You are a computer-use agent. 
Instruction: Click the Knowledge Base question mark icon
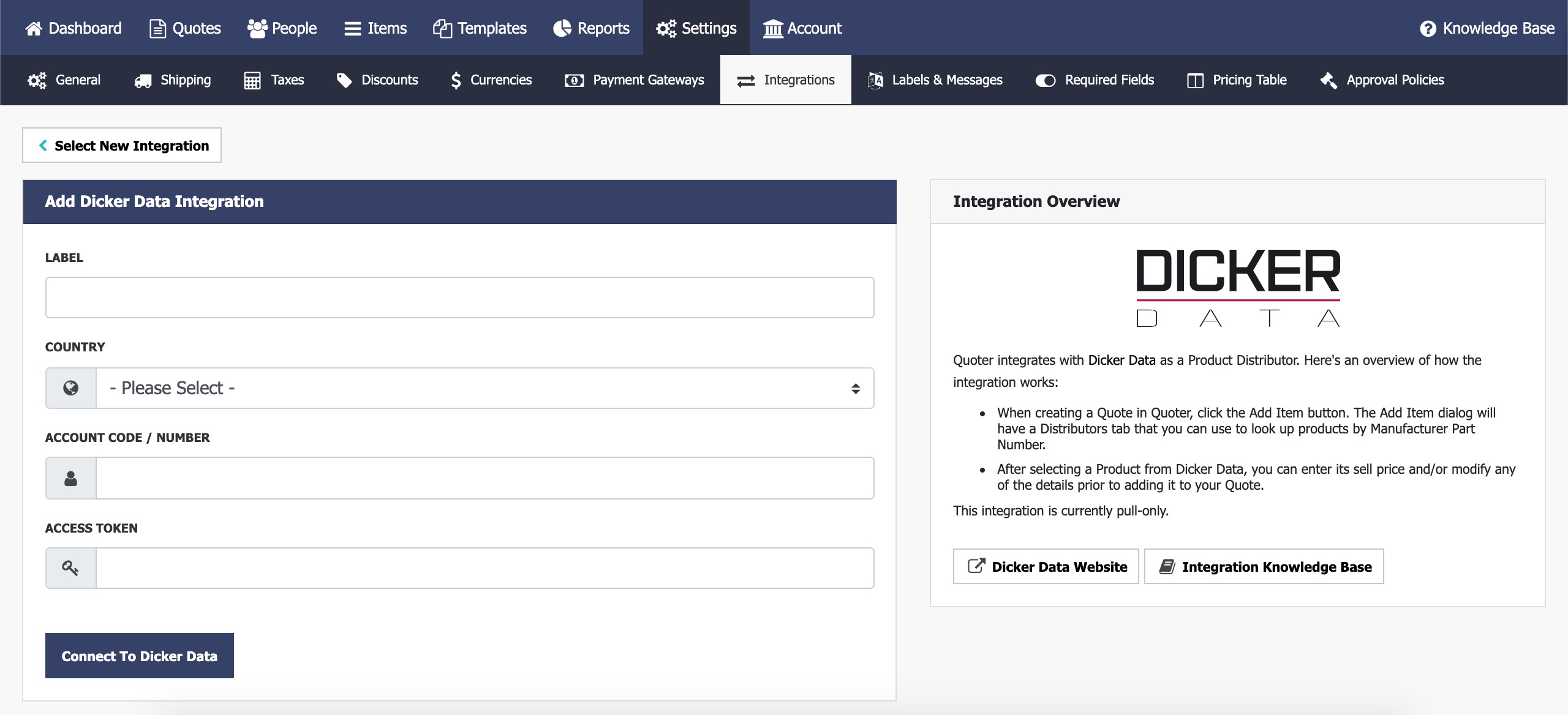1428,29
